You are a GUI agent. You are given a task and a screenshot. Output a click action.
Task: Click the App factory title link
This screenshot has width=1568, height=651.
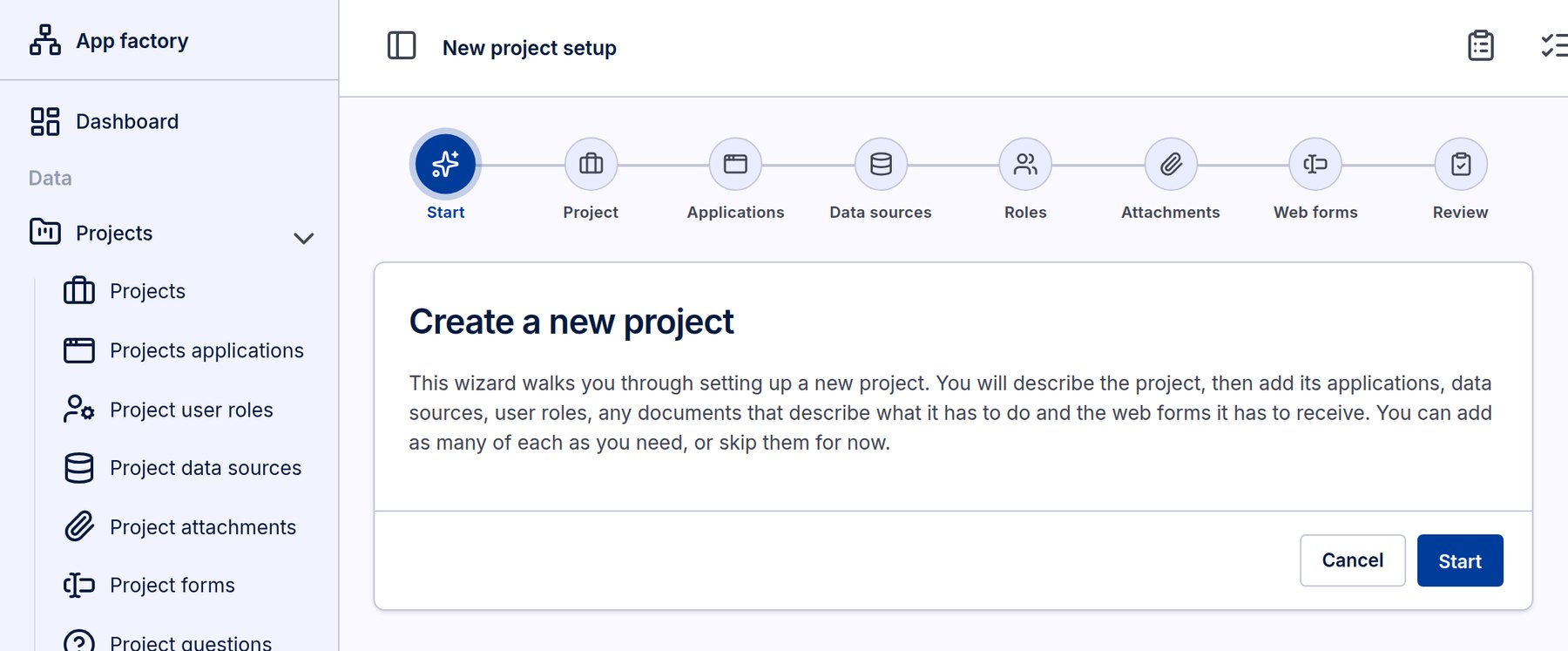point(132,41)
